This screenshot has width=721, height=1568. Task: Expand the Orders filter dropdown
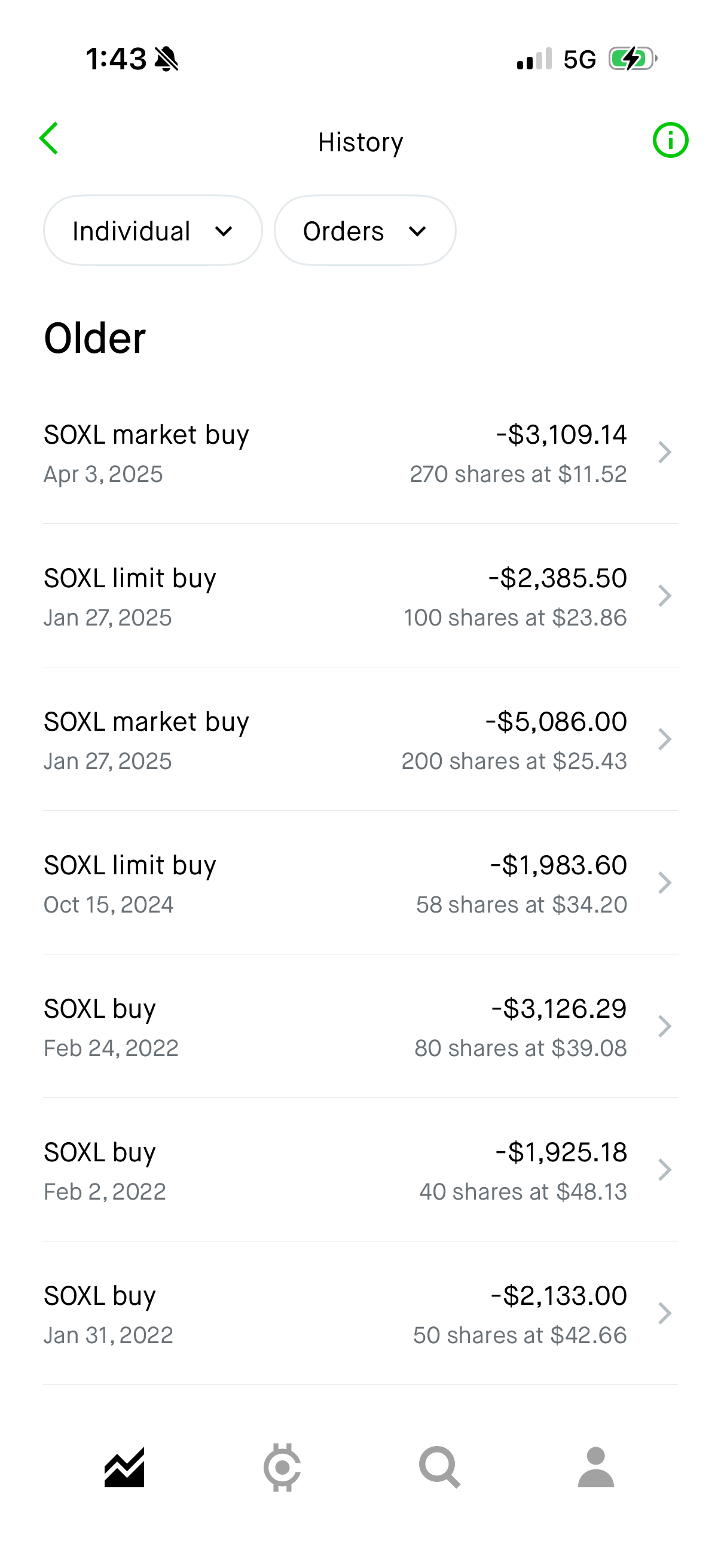[x=365, y=231]
